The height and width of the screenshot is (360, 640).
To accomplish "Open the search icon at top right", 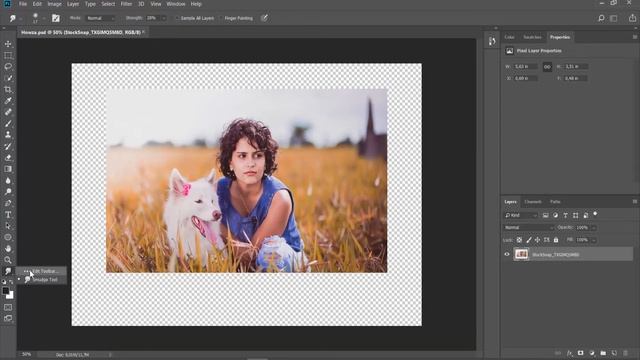I will point(601,18).
